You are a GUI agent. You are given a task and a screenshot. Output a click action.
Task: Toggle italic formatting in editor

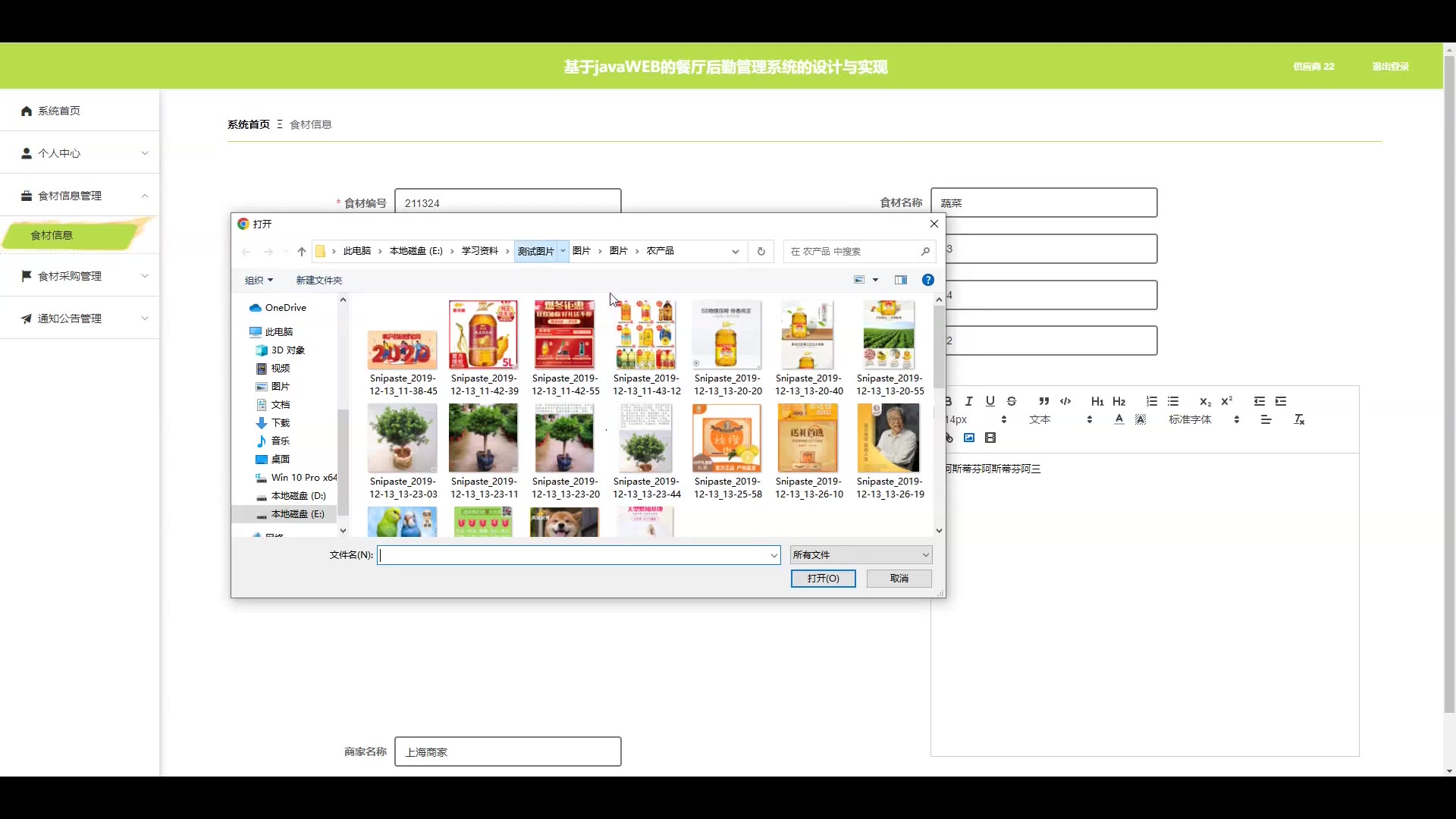click(x=968, y=401)
